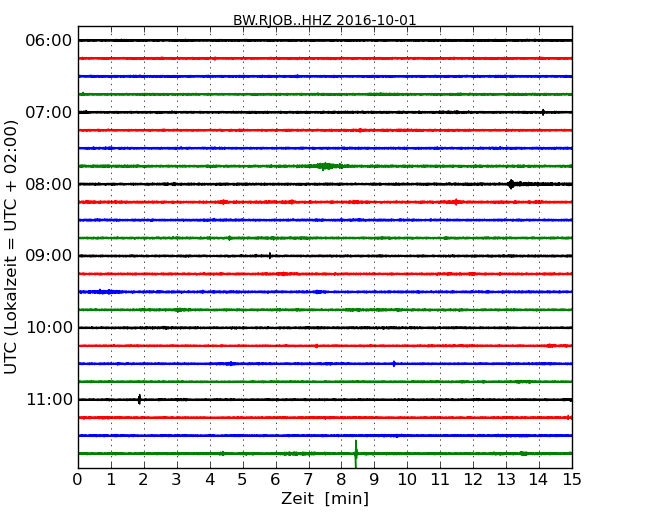Select the 06:00 y-axis tick label

[49, 41]
